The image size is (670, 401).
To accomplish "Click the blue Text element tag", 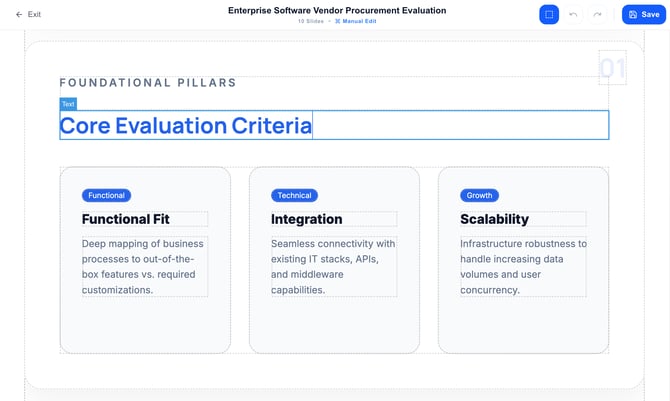I will (68, 104).
